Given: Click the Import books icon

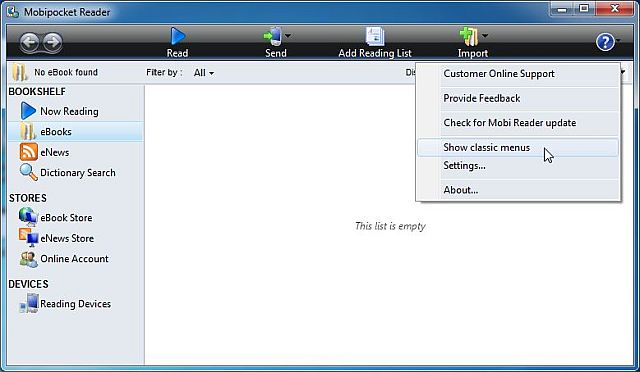Looking at the screenshot, I should 469,36.
